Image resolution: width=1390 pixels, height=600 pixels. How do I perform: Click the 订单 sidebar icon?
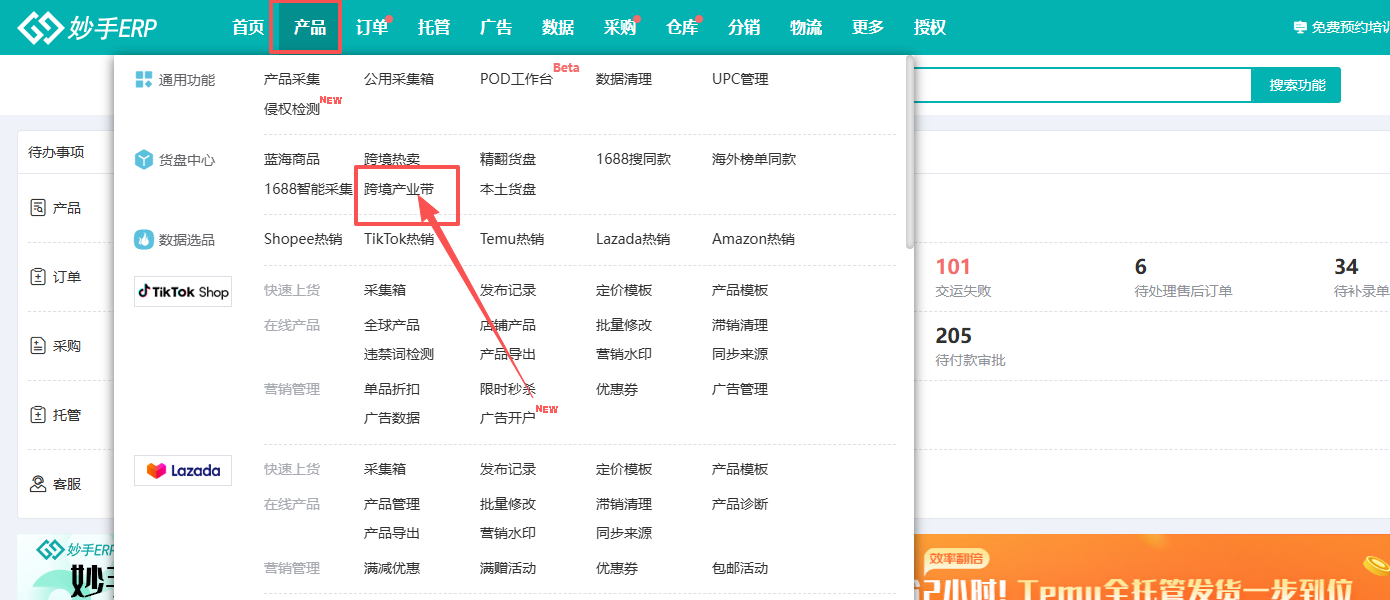[x=38, y=277]
